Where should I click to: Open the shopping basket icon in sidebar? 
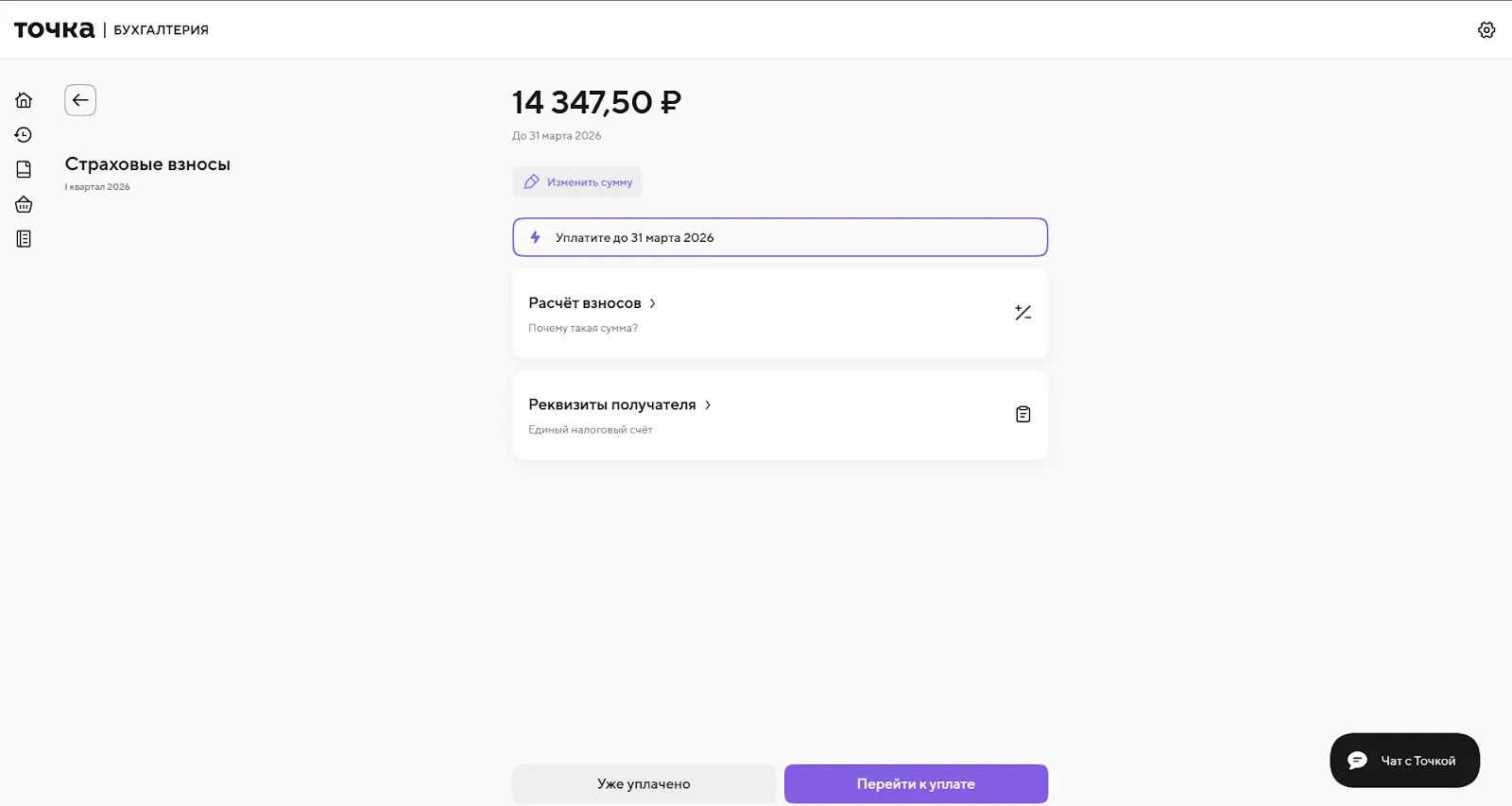(x=24, y=204)
